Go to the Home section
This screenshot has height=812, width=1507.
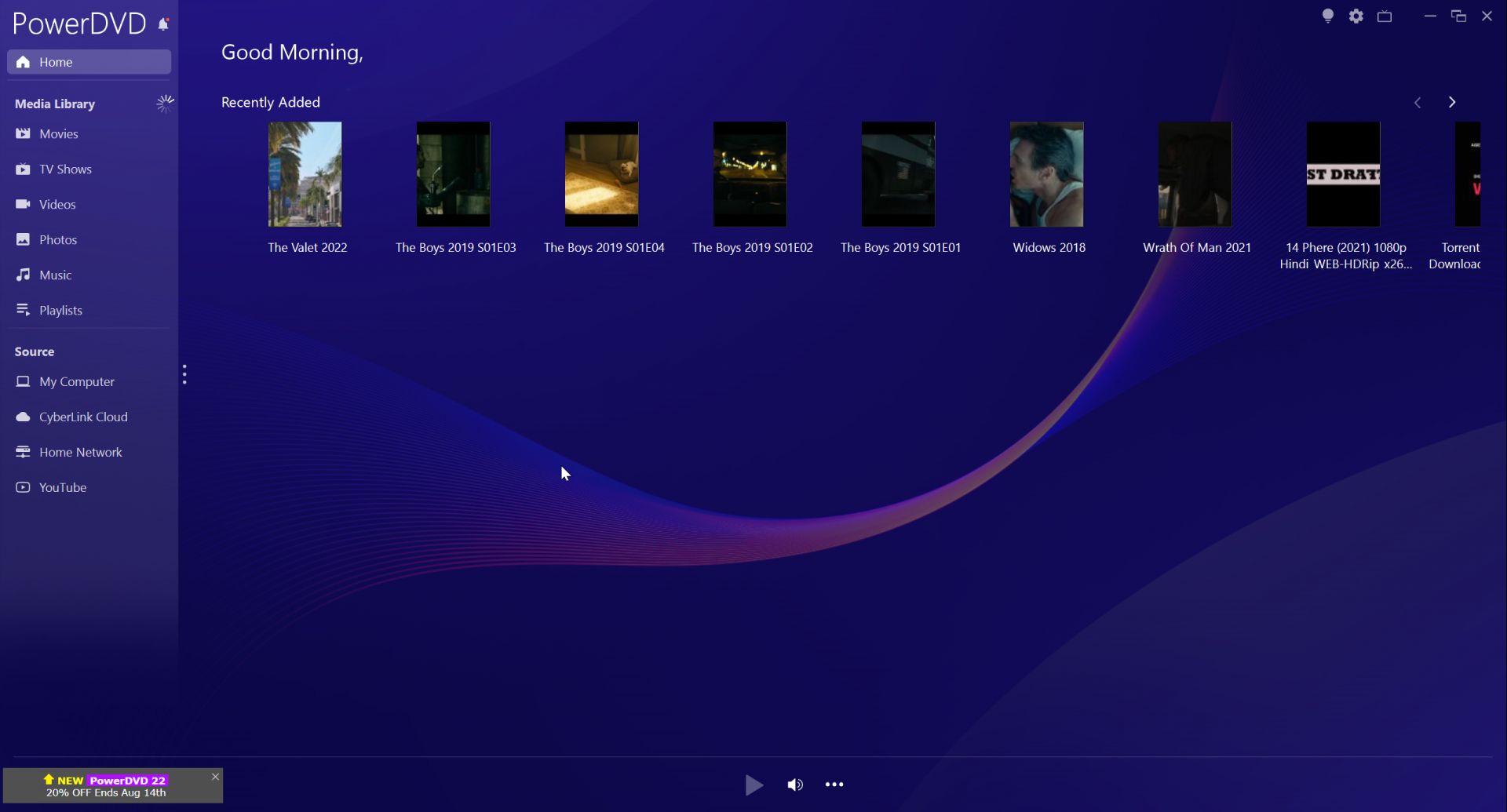(x=89, y=62)
